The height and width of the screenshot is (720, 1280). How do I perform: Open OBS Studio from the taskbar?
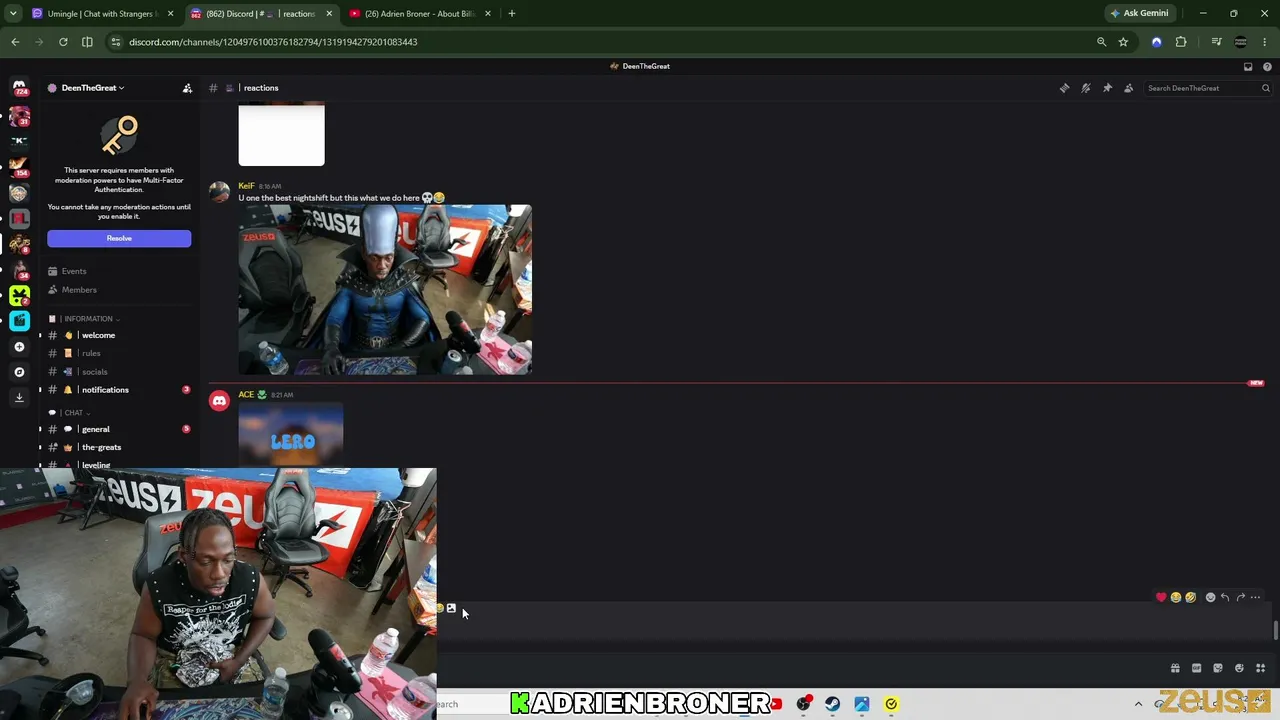click(803, 704)
